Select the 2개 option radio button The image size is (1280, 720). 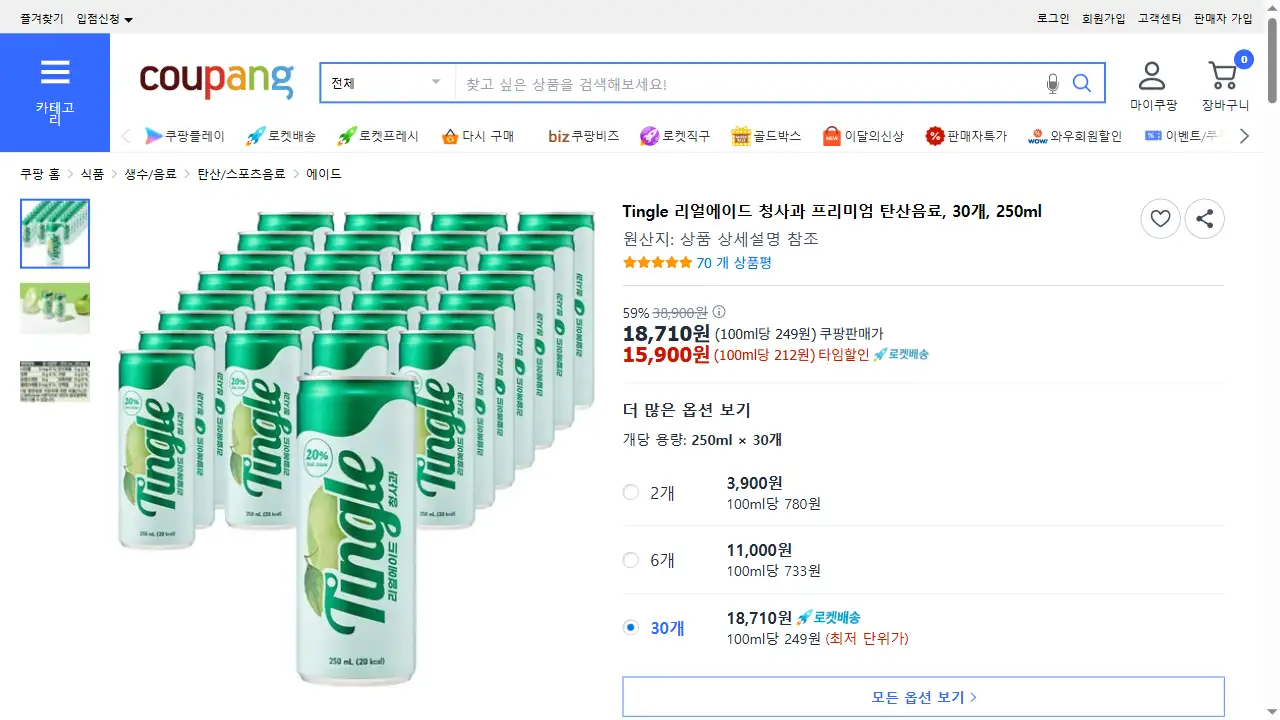pyautogui.click(x=631, y=492)
